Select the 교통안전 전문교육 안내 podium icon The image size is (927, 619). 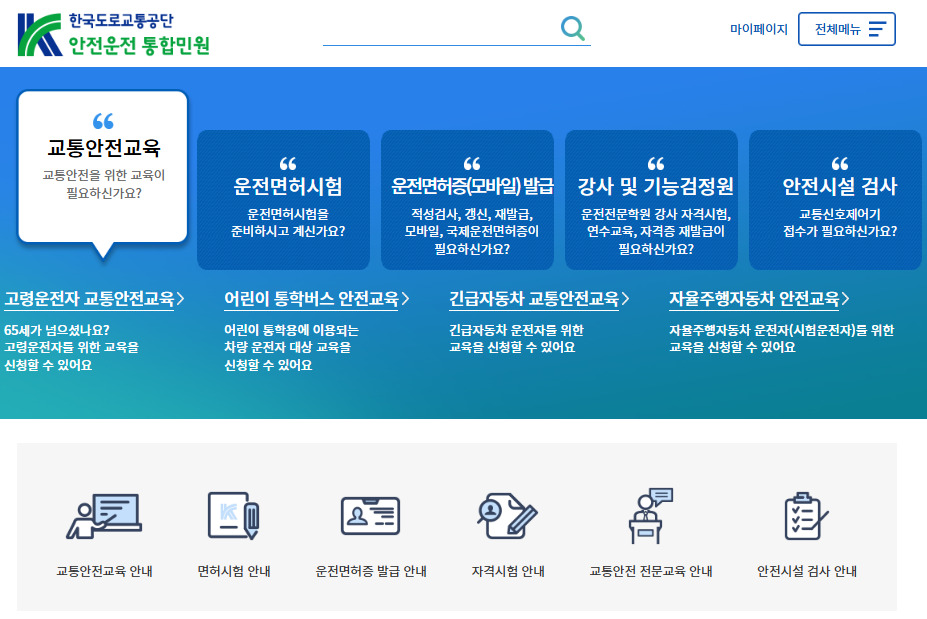tap(650, 514)
